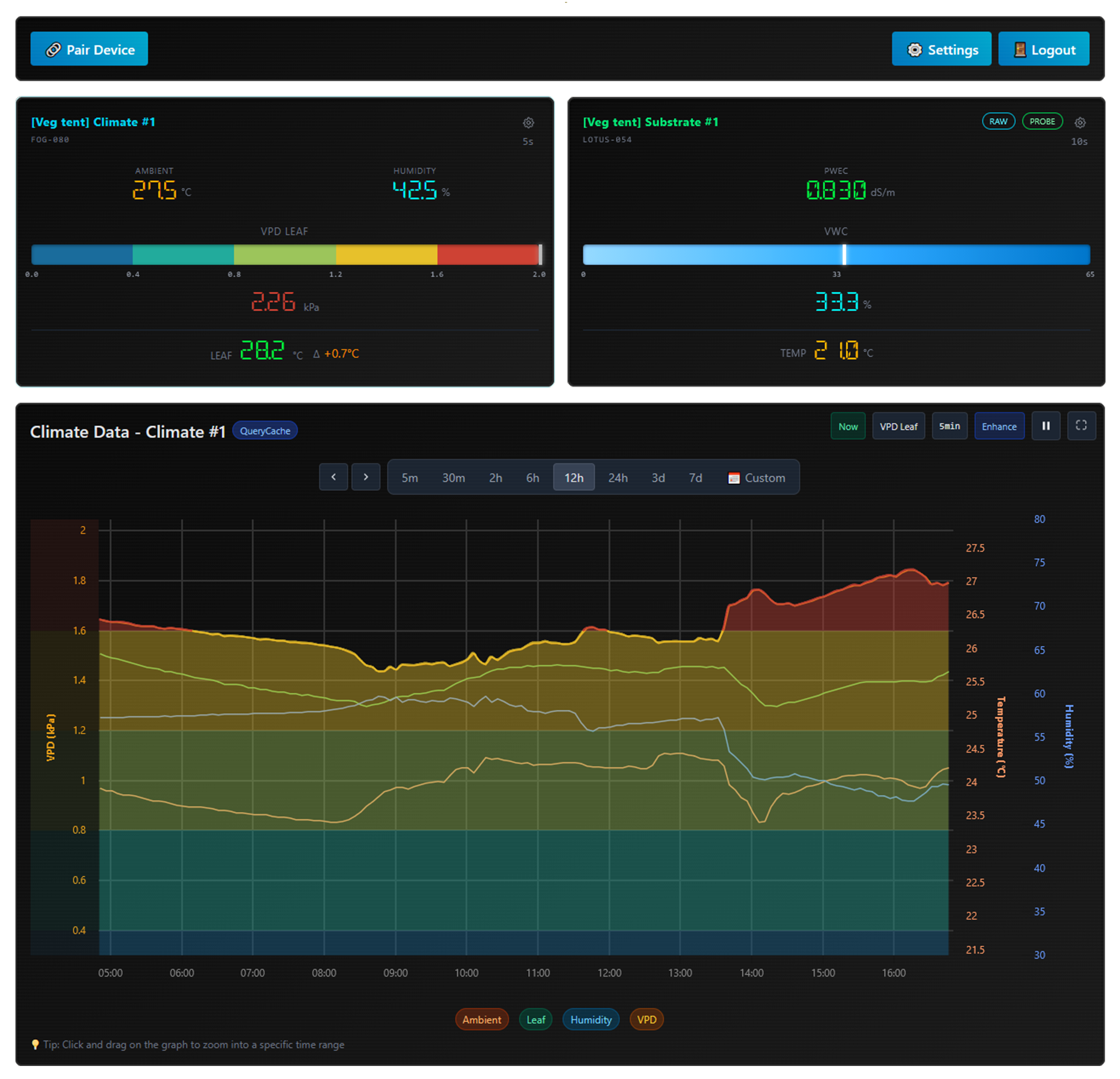Viewport: 1120px width, 1079px height.
Task: Go to previous time window arrow
Action: (x=333, y=477)
